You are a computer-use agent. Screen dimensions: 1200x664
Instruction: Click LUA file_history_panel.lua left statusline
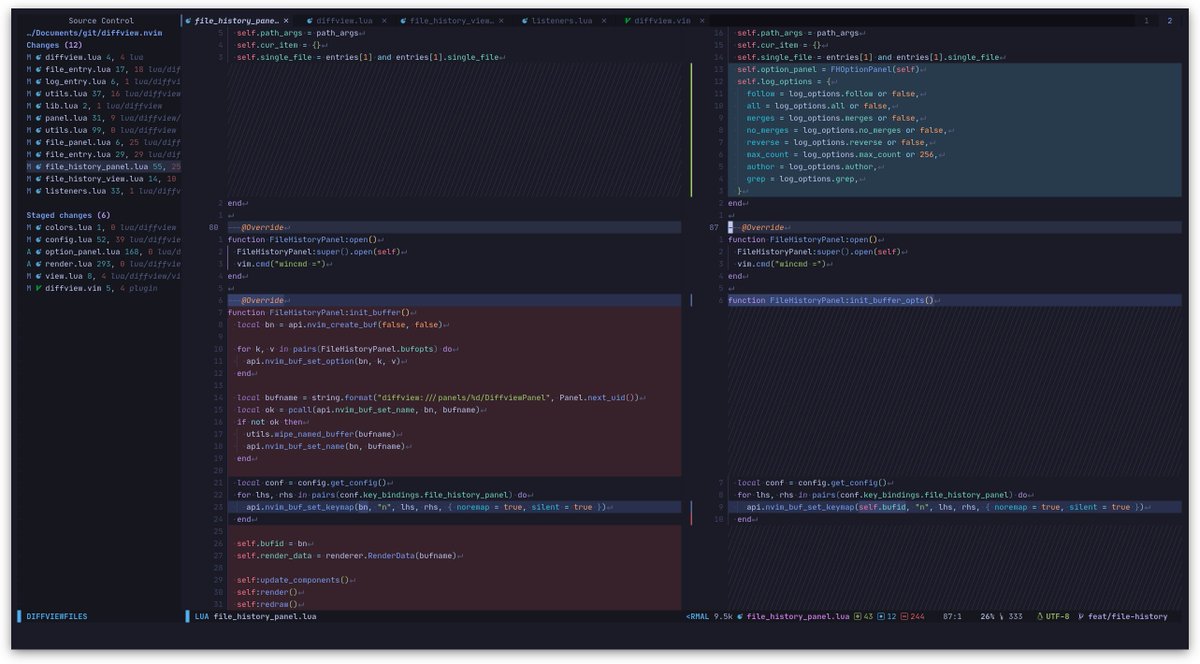[x=255, y=617]
